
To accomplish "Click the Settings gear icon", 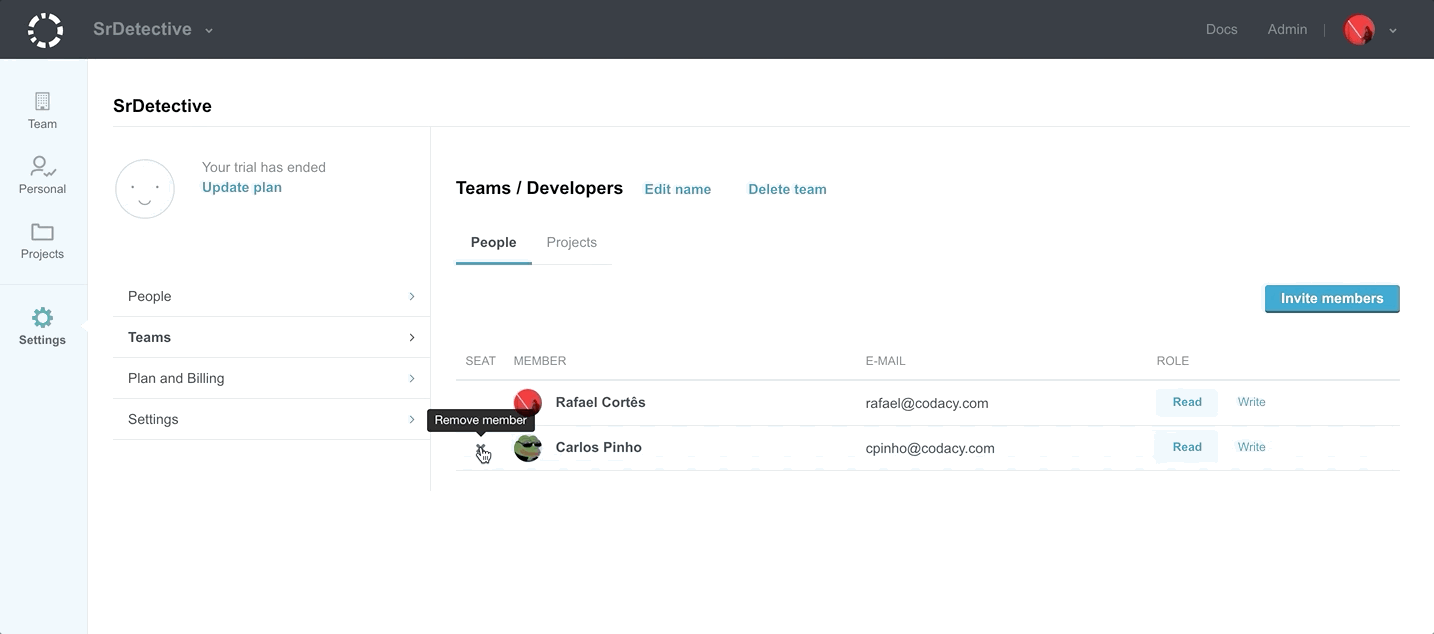I will [x=42, y=318].
